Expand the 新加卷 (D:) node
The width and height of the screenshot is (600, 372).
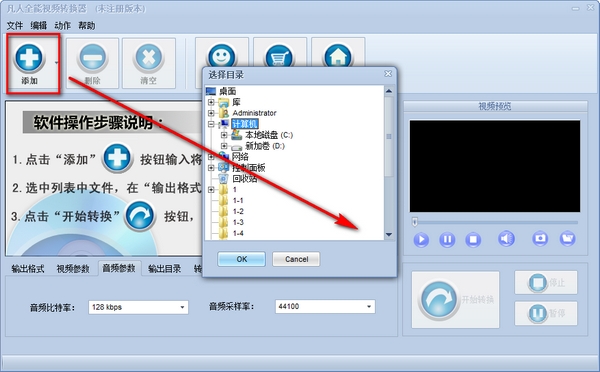pyautogui.click(x=224, y=146)
